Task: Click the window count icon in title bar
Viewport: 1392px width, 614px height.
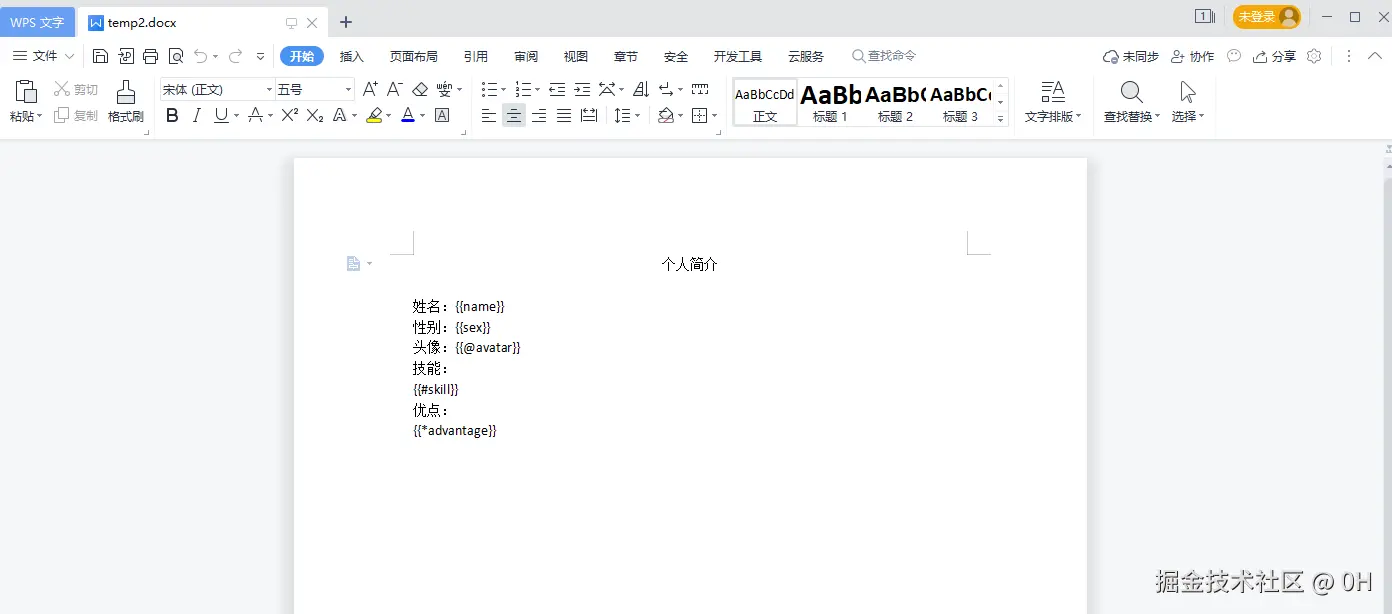Action: (1204, 17)
